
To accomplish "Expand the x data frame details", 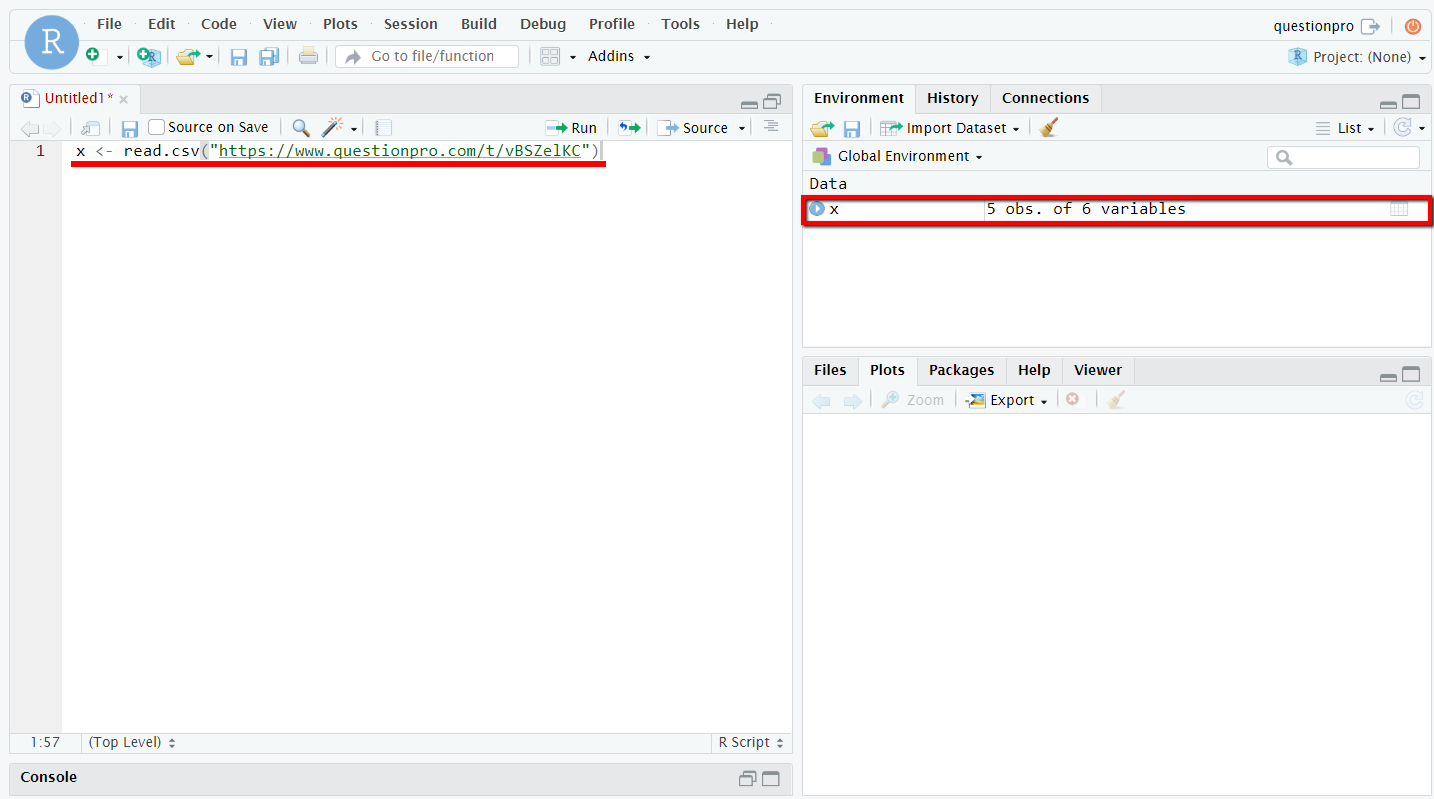I will (x=817, y=209).
